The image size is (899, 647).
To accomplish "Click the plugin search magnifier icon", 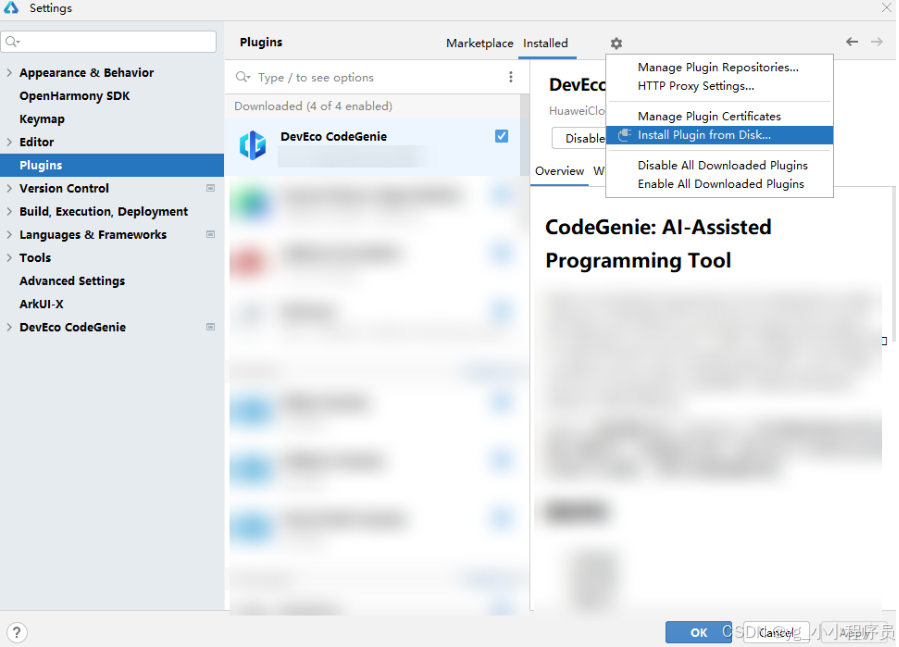I will coord(244,77).
